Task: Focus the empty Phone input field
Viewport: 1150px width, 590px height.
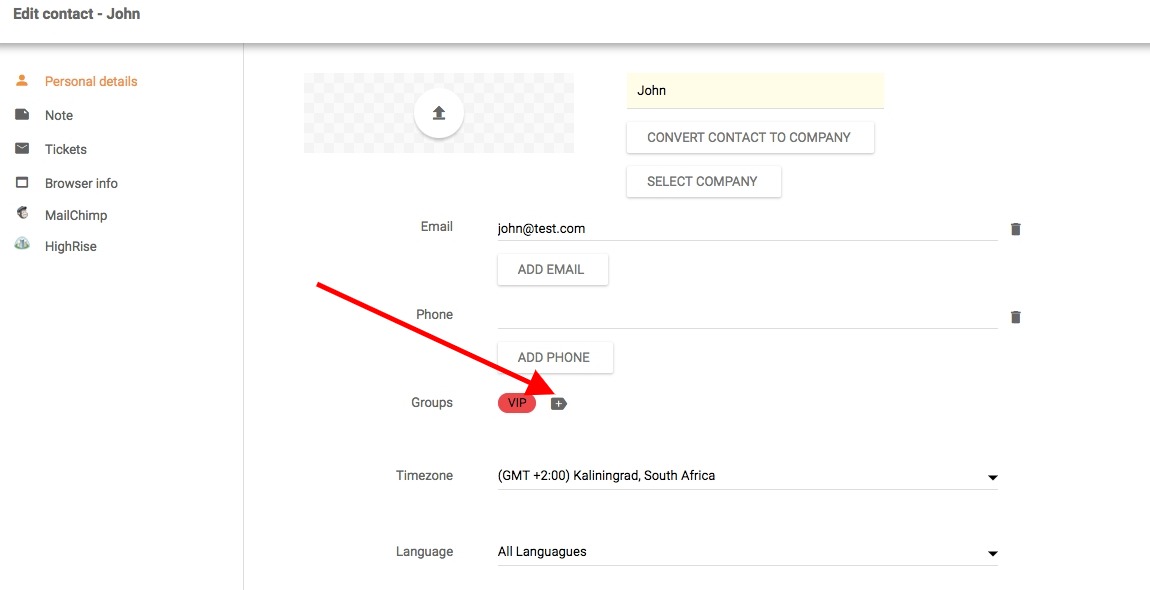Action: click(747, 316)
